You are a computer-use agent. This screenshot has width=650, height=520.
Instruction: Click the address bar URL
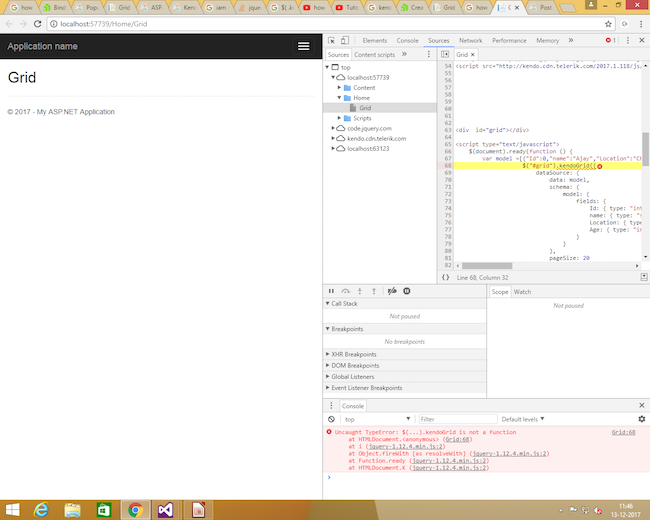click(x=104, y=24)
